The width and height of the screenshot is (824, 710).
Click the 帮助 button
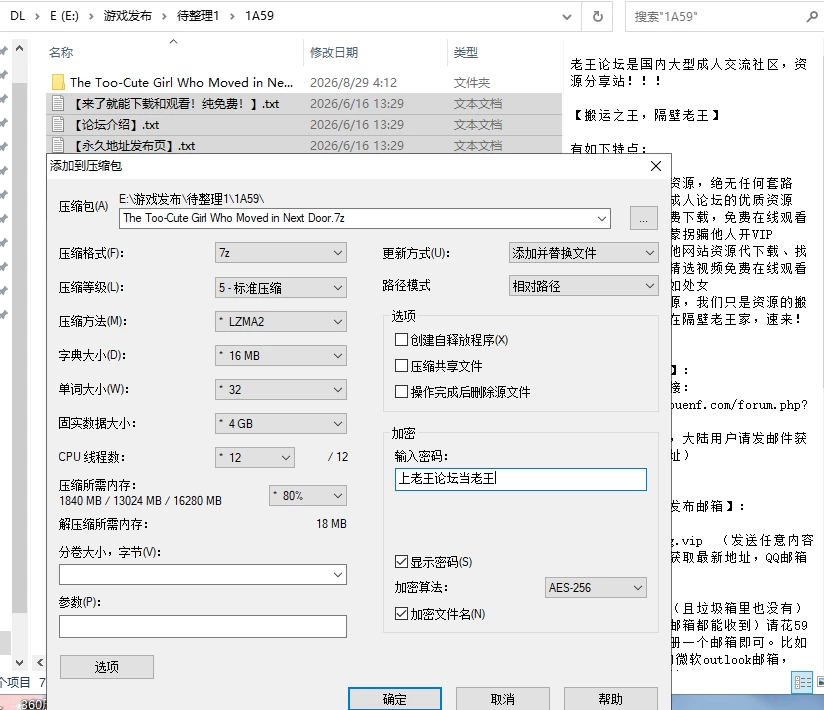pos(611,699)
